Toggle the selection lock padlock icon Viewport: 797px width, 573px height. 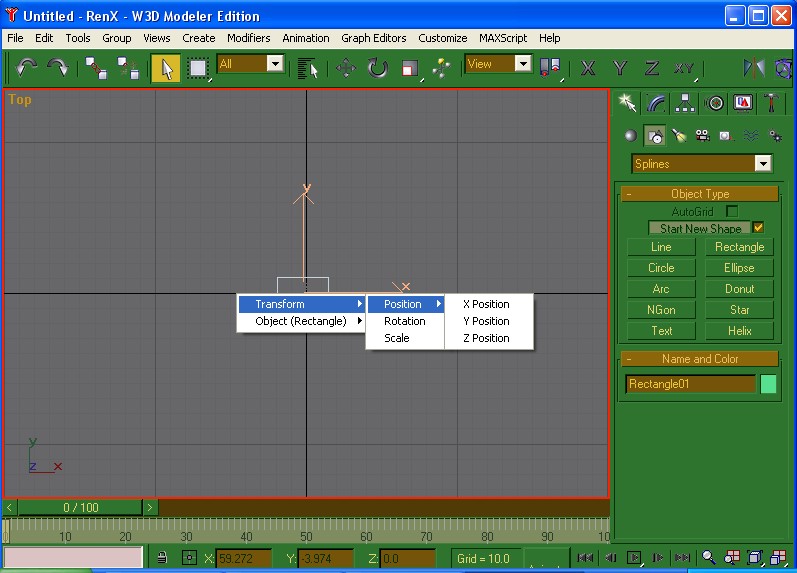click(161, 558)
